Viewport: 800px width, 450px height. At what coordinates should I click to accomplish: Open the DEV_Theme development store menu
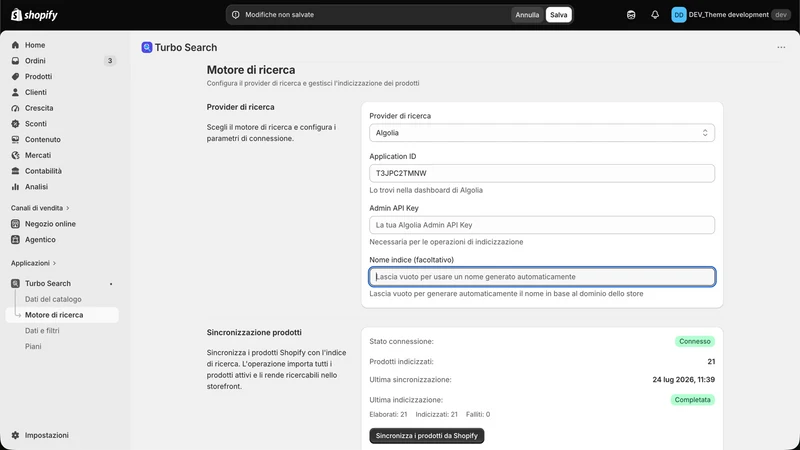pyautogui.click(x=730, y=15)
